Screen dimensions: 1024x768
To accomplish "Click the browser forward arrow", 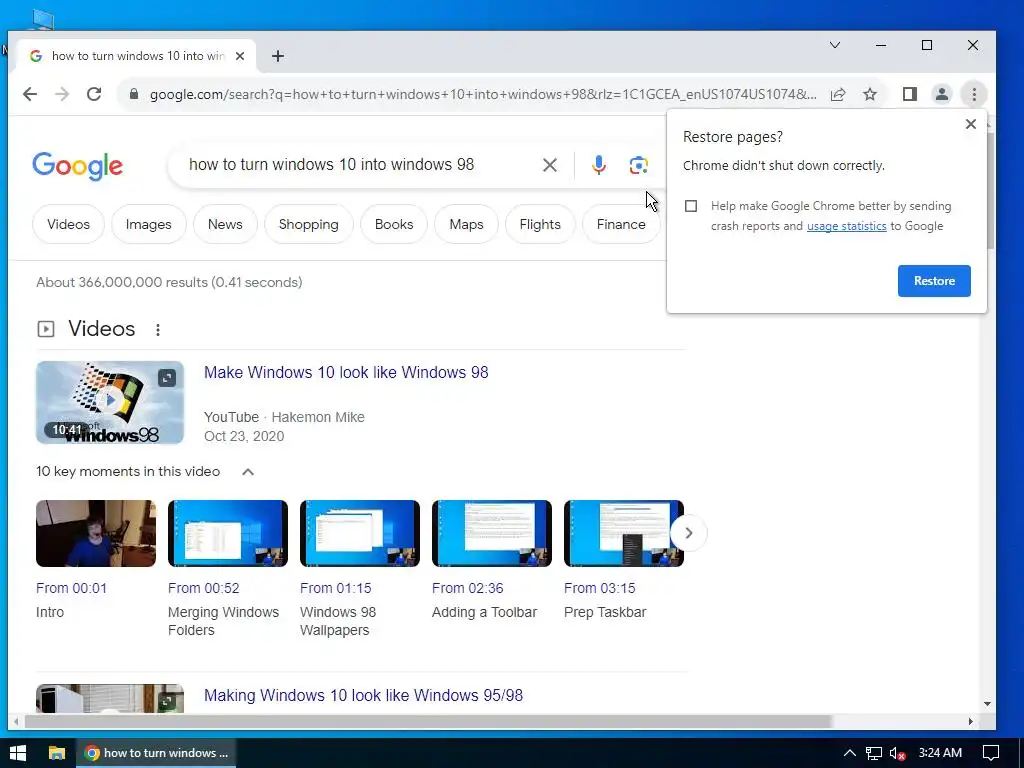I will tap(62, 94).
